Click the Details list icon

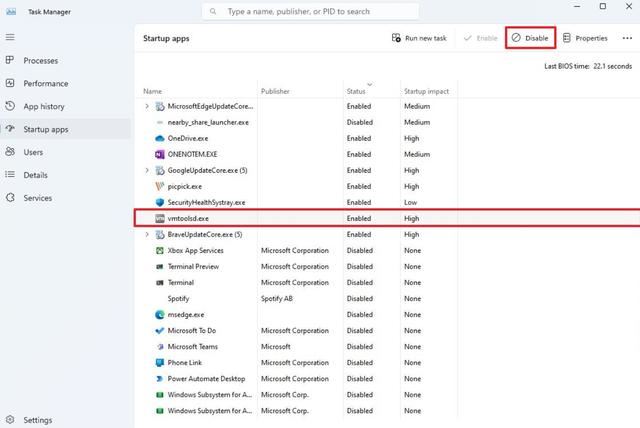click(x=10, y=174)
